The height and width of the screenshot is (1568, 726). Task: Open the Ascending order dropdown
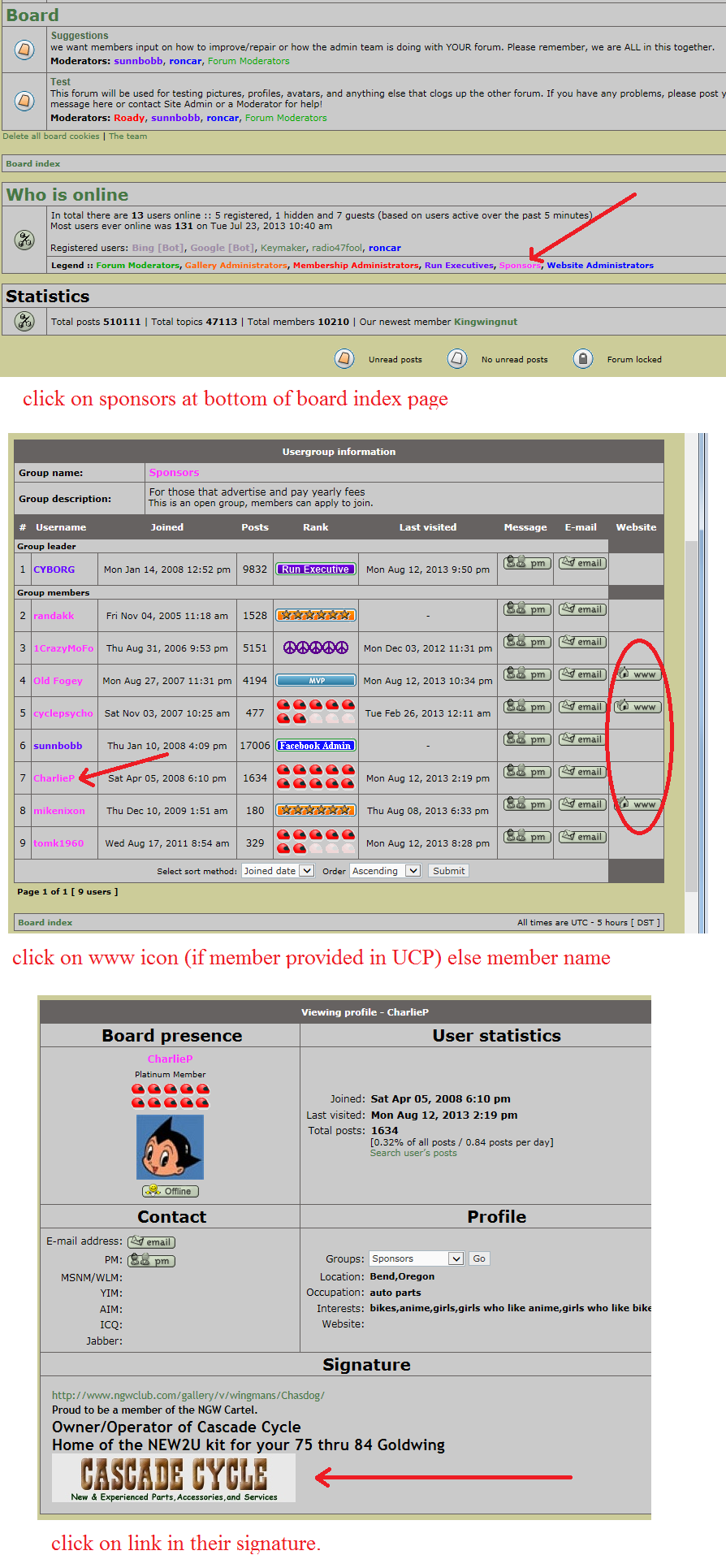[385, 871]
